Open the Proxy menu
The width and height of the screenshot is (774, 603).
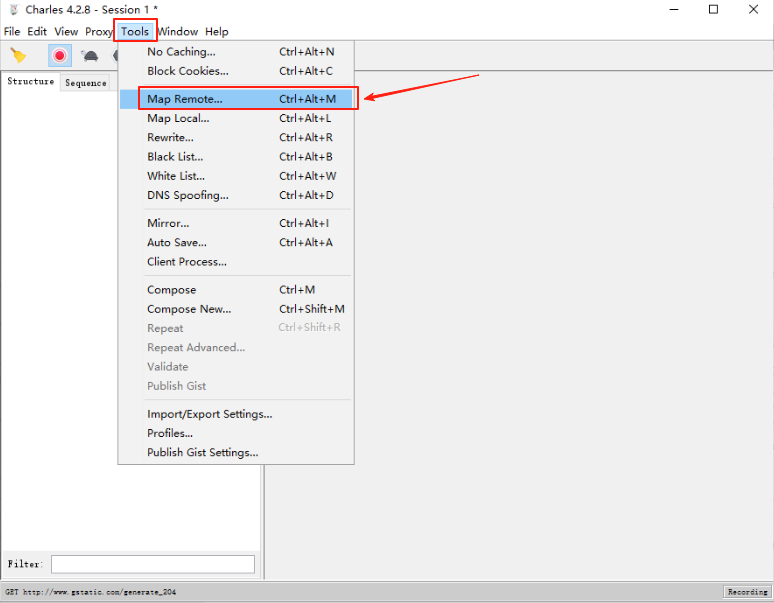pyautogui.click(x=99, y=32)
